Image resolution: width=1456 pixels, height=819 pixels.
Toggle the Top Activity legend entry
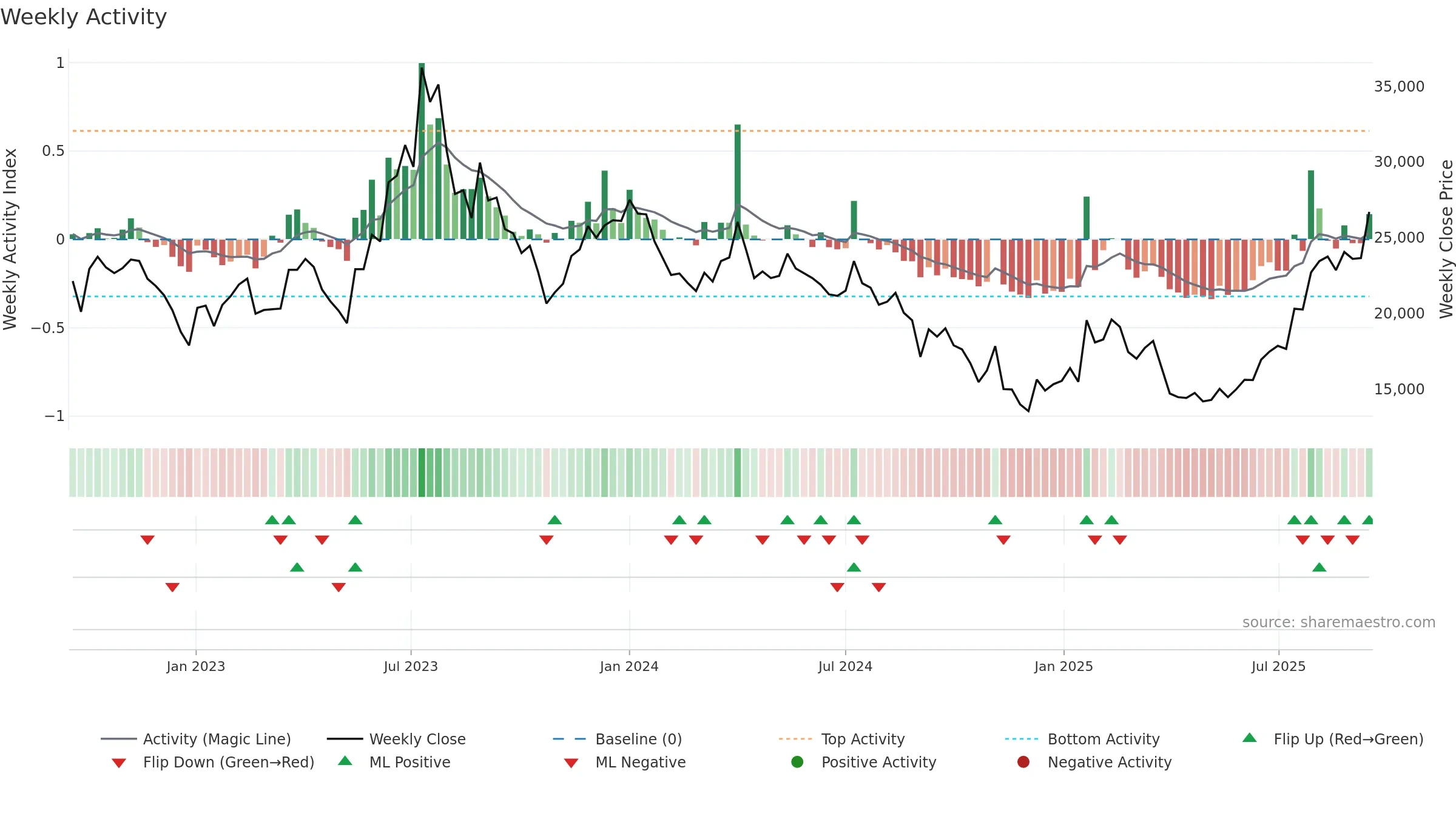pos(841,739)
